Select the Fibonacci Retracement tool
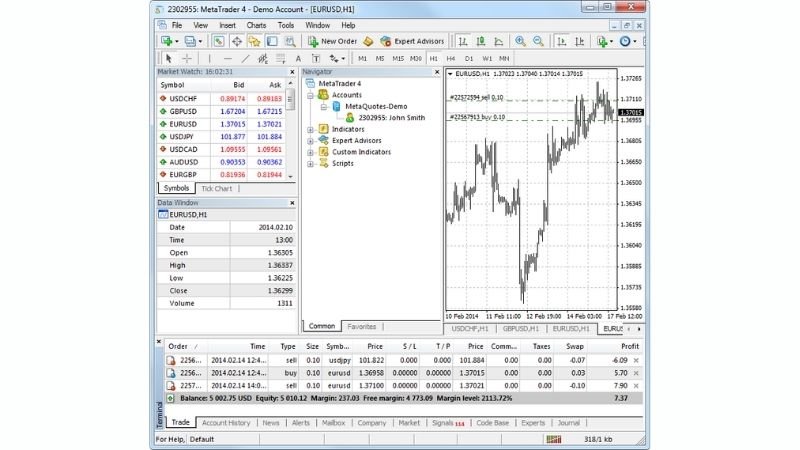The height and width of the screenshot is (450, 800). (281, 59)
